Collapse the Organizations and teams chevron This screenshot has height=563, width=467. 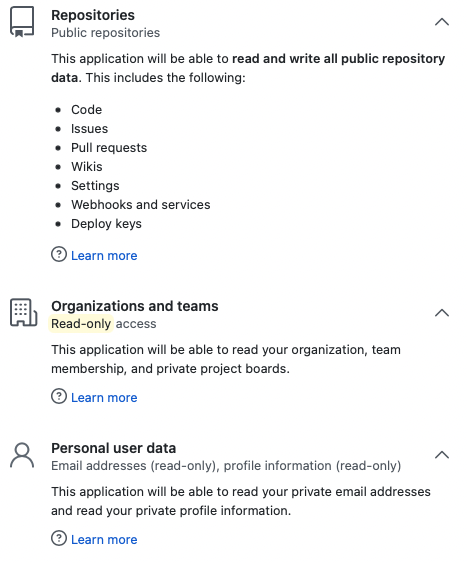coord(442,313)
